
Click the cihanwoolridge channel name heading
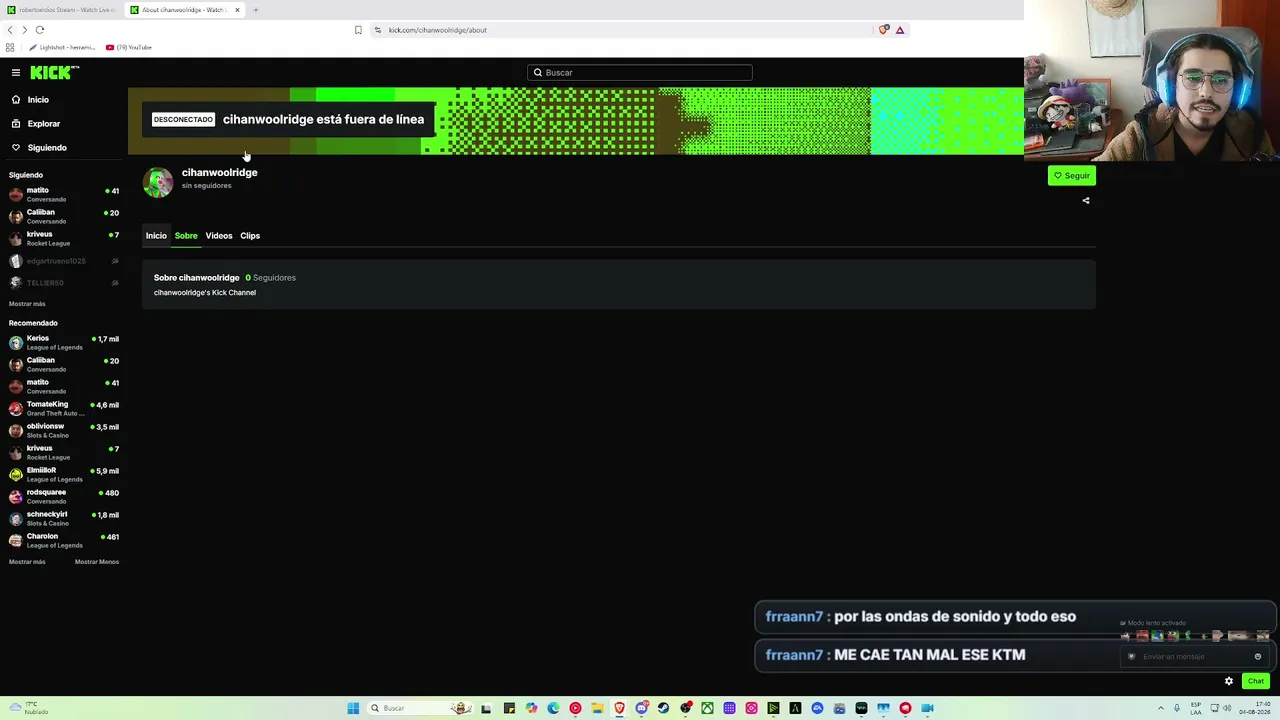pos(219,172)
